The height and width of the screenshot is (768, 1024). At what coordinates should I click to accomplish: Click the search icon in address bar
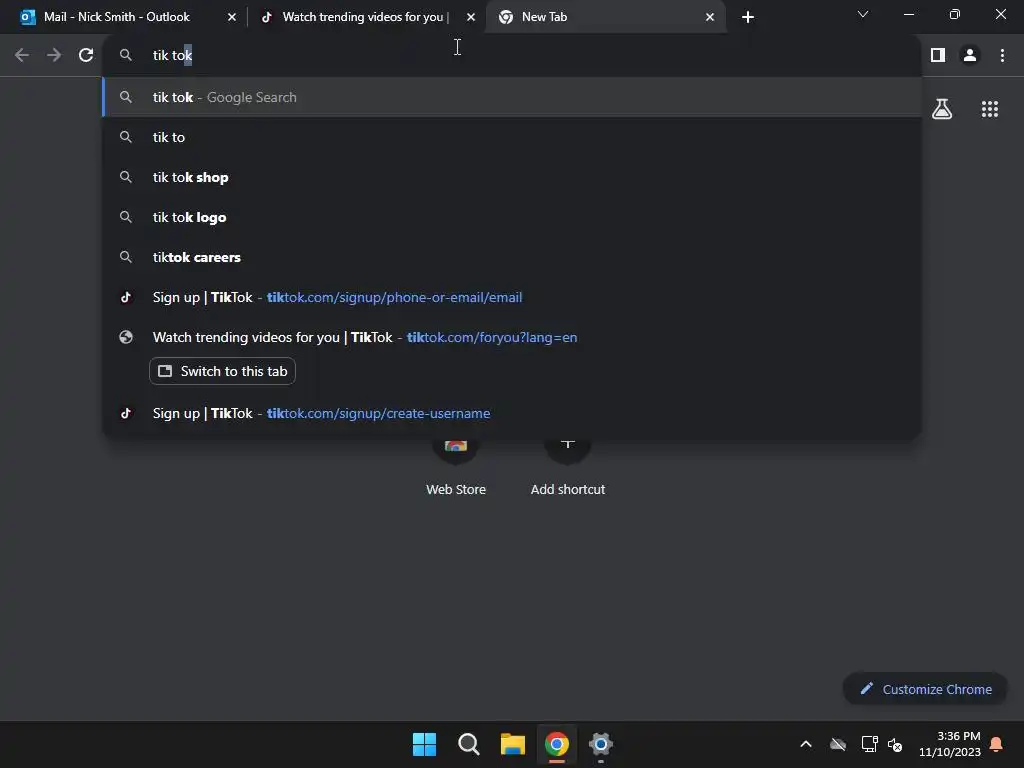click(x=126, y=56)
